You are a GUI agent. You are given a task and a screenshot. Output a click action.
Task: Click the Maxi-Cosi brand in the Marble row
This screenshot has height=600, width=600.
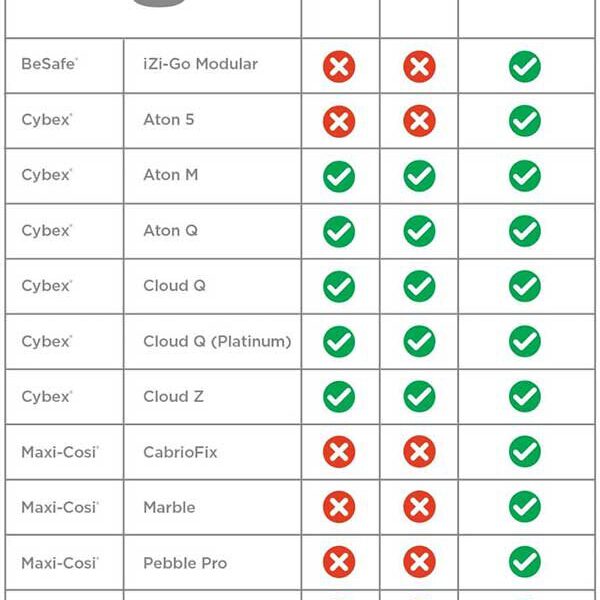[x=58, y=507]
